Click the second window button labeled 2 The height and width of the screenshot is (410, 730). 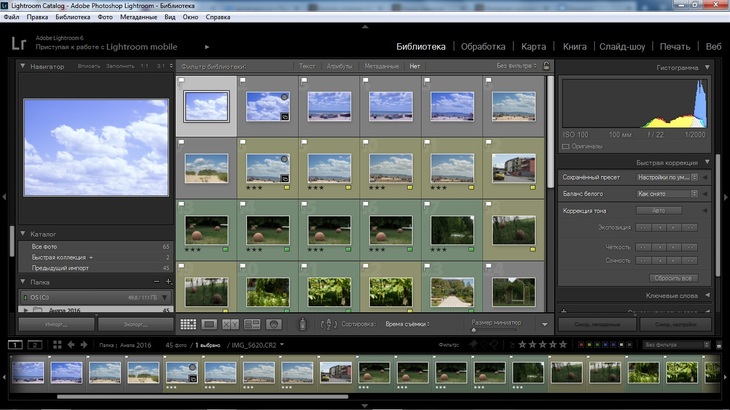[34, 345]
